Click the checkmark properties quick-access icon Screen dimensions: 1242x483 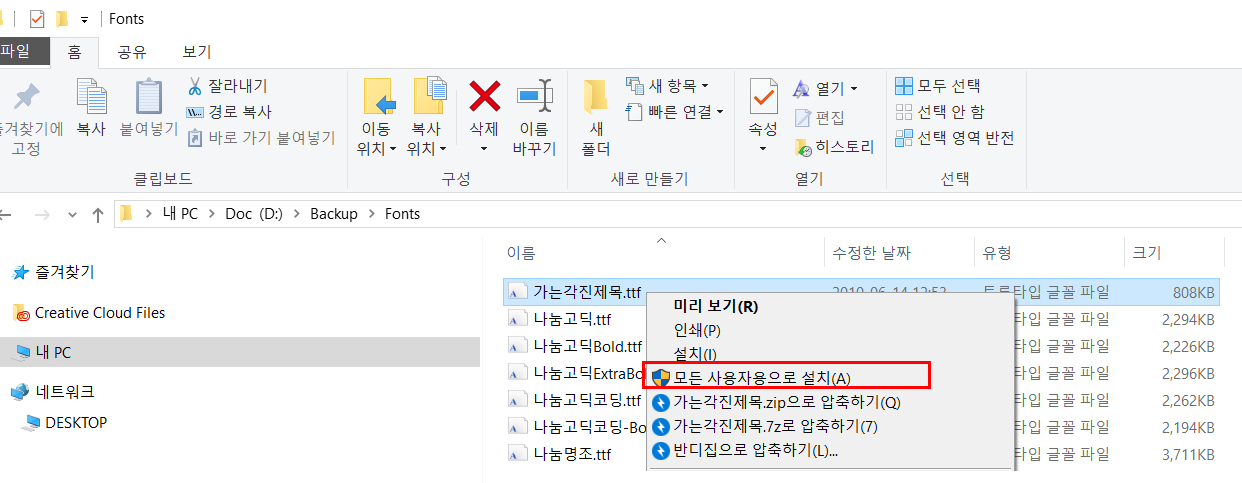[37, 18]
